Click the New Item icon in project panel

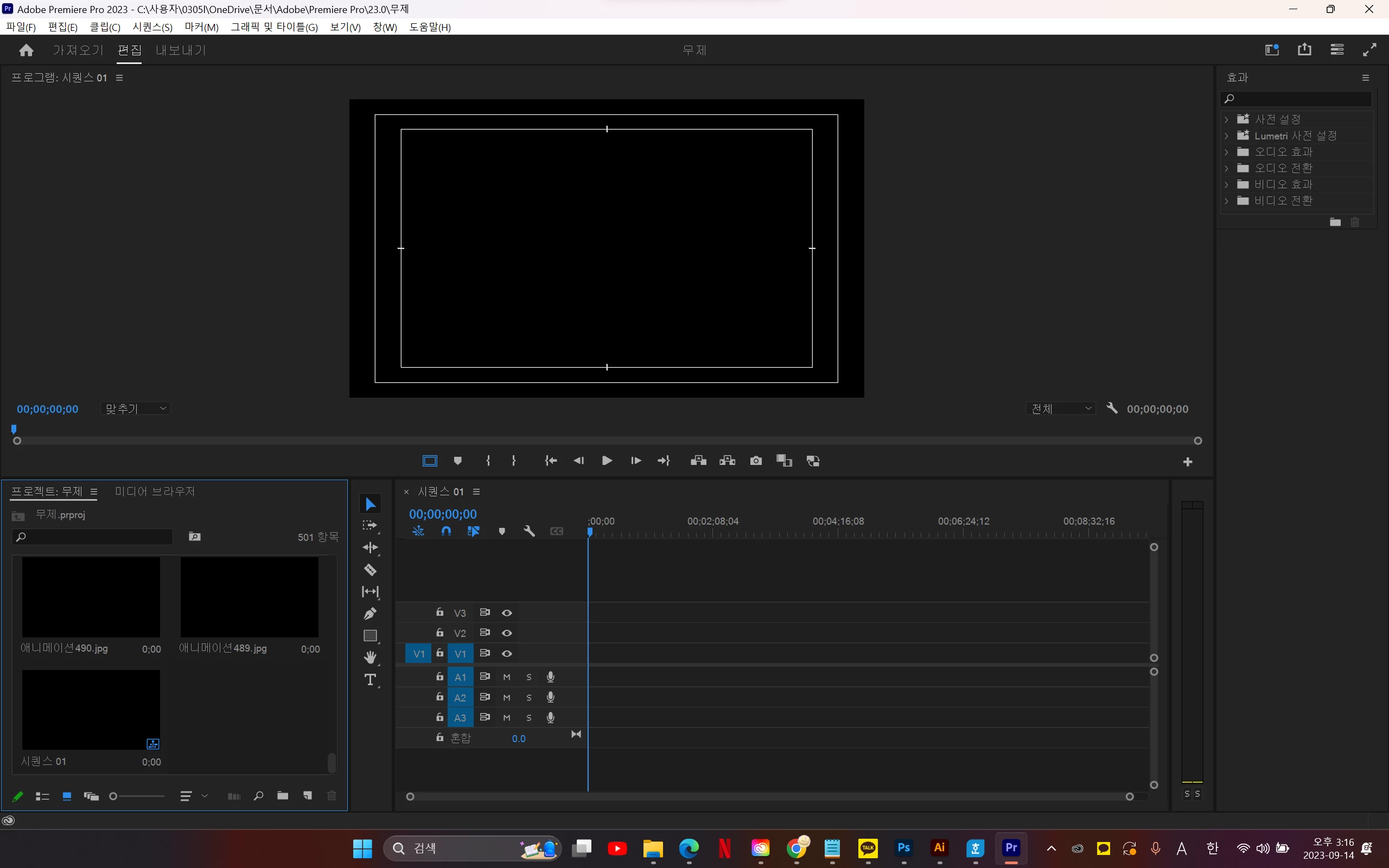(308, 796)
